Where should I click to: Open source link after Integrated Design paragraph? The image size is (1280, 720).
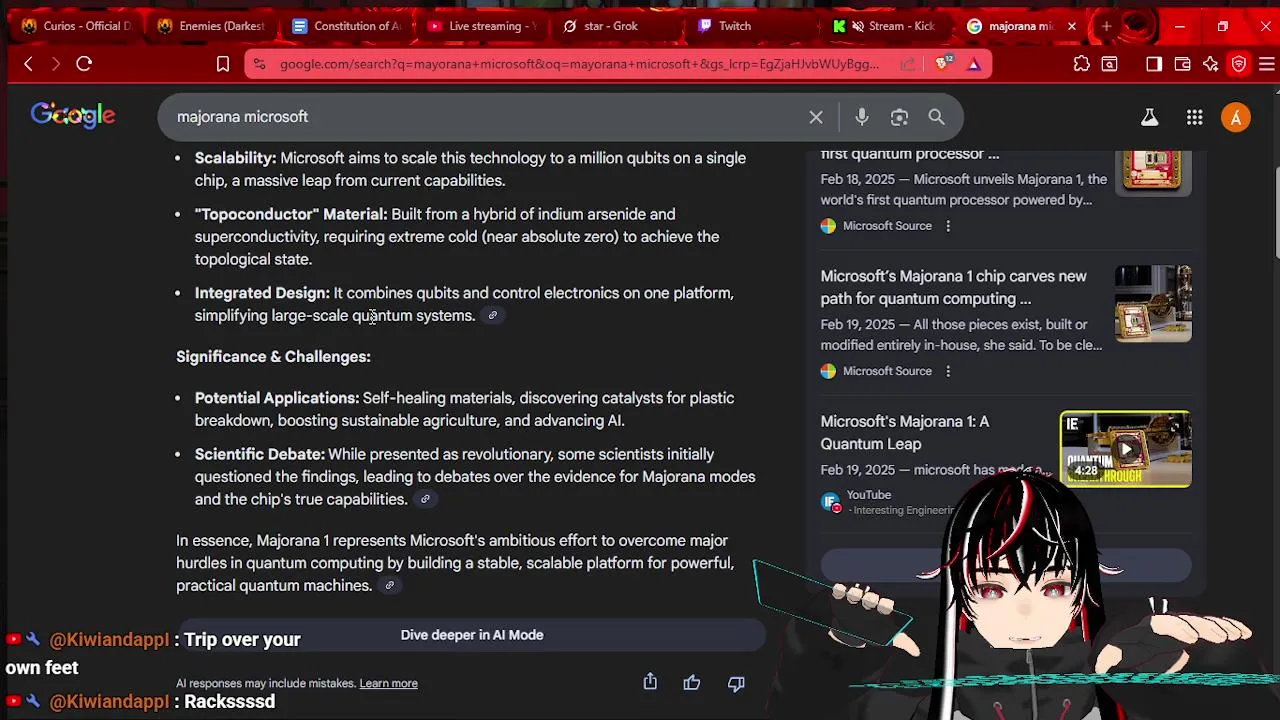[492, 316]
